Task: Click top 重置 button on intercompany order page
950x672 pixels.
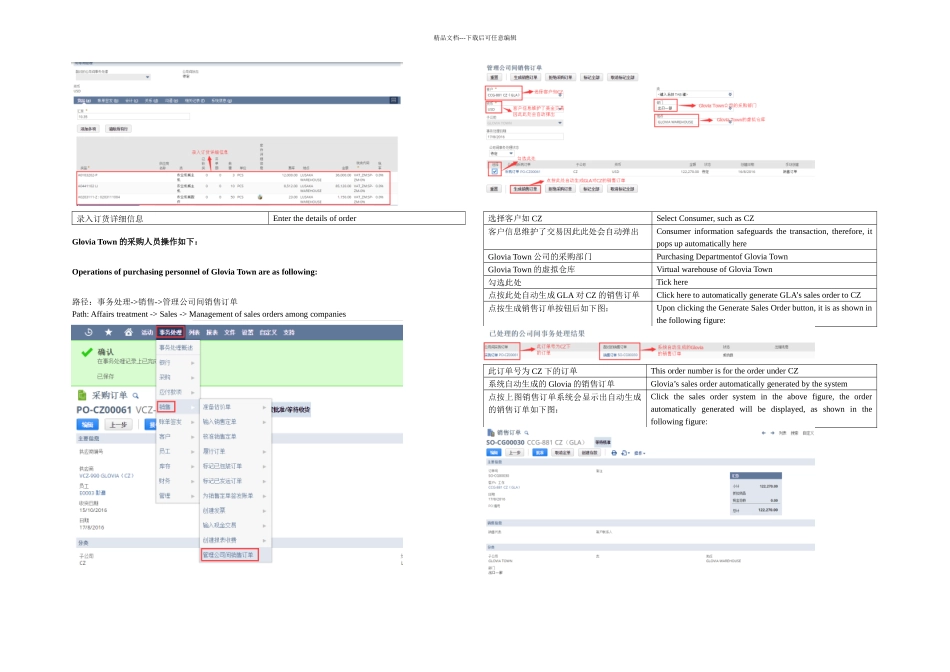Action: click(494, 78)
